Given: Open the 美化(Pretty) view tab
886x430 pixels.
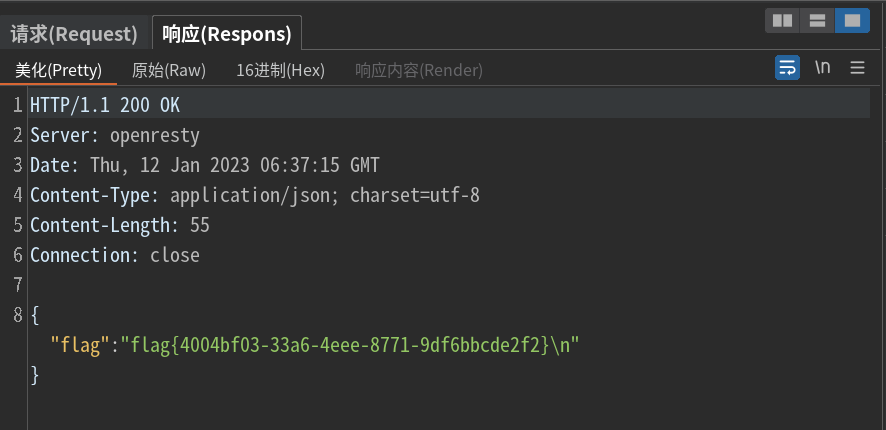Looking at the screenshot, I should click(x=58, y=70).
